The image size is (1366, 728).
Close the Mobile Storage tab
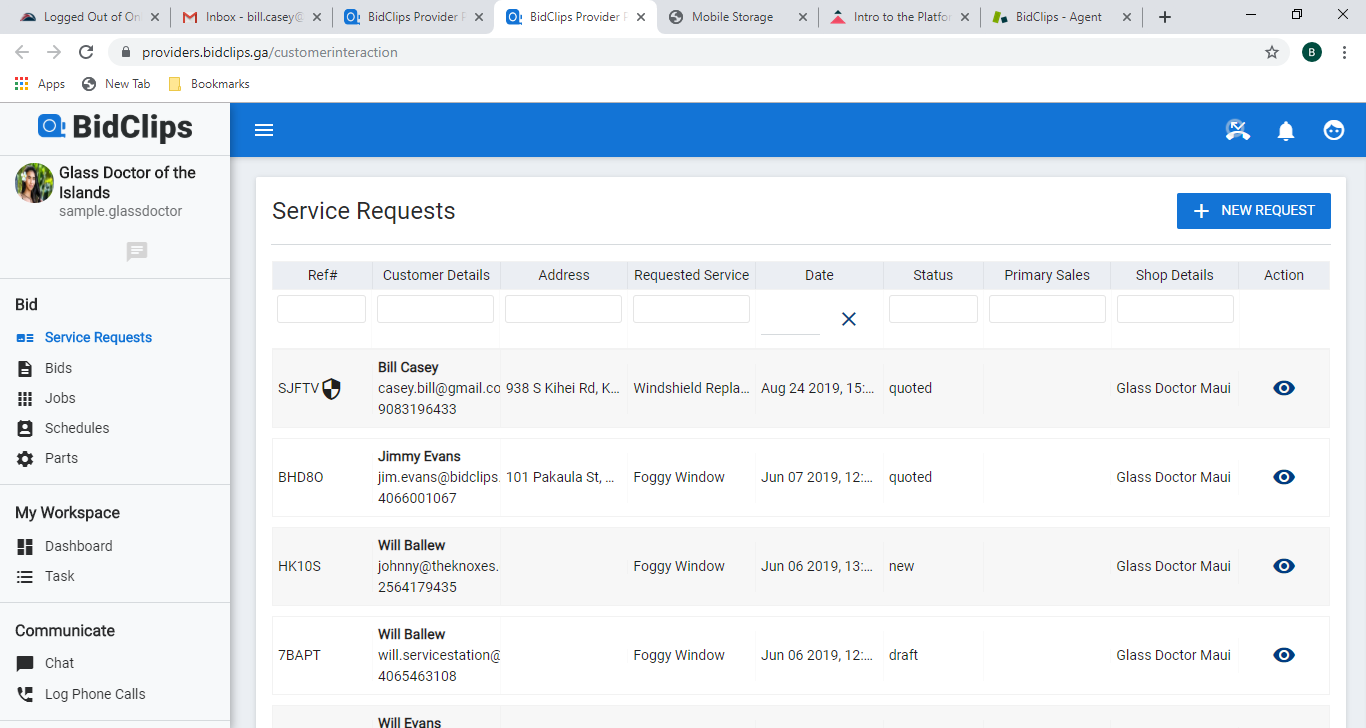click(x=802, y=17)
